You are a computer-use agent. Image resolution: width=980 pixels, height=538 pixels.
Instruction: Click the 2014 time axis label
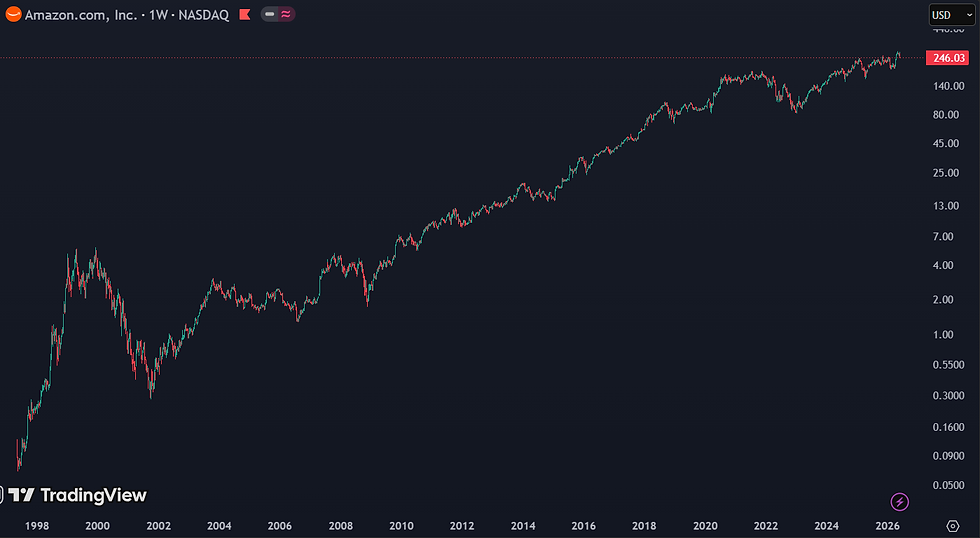pos(523,526)
